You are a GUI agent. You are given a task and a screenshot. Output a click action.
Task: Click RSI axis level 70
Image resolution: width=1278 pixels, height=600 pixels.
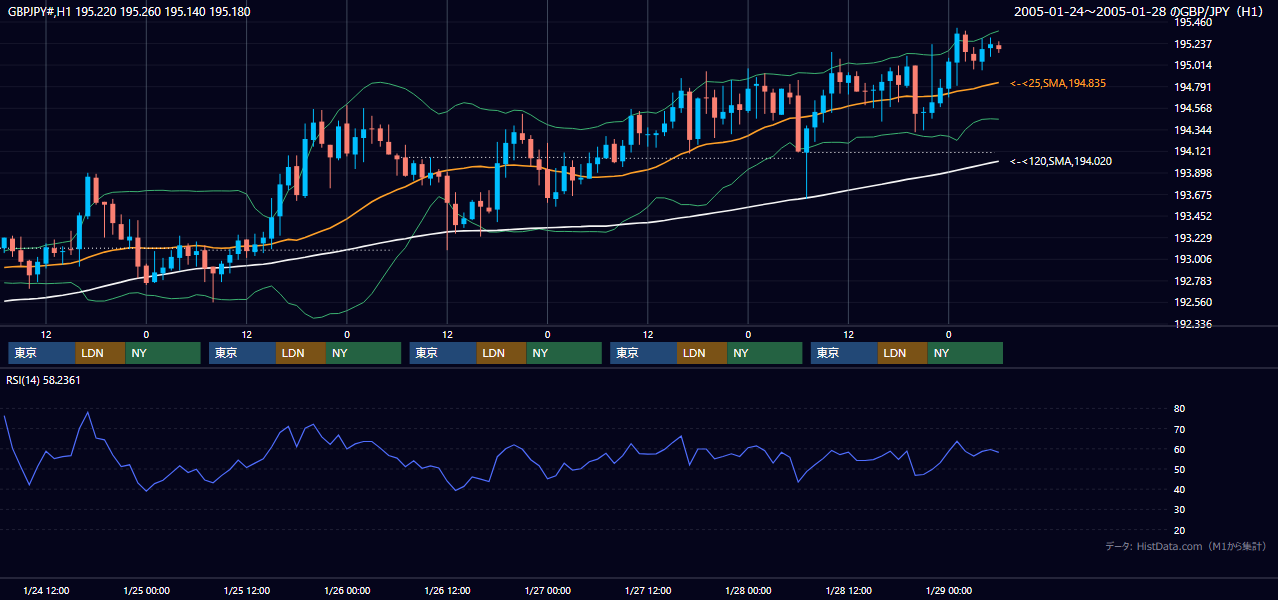(1179, 429)
